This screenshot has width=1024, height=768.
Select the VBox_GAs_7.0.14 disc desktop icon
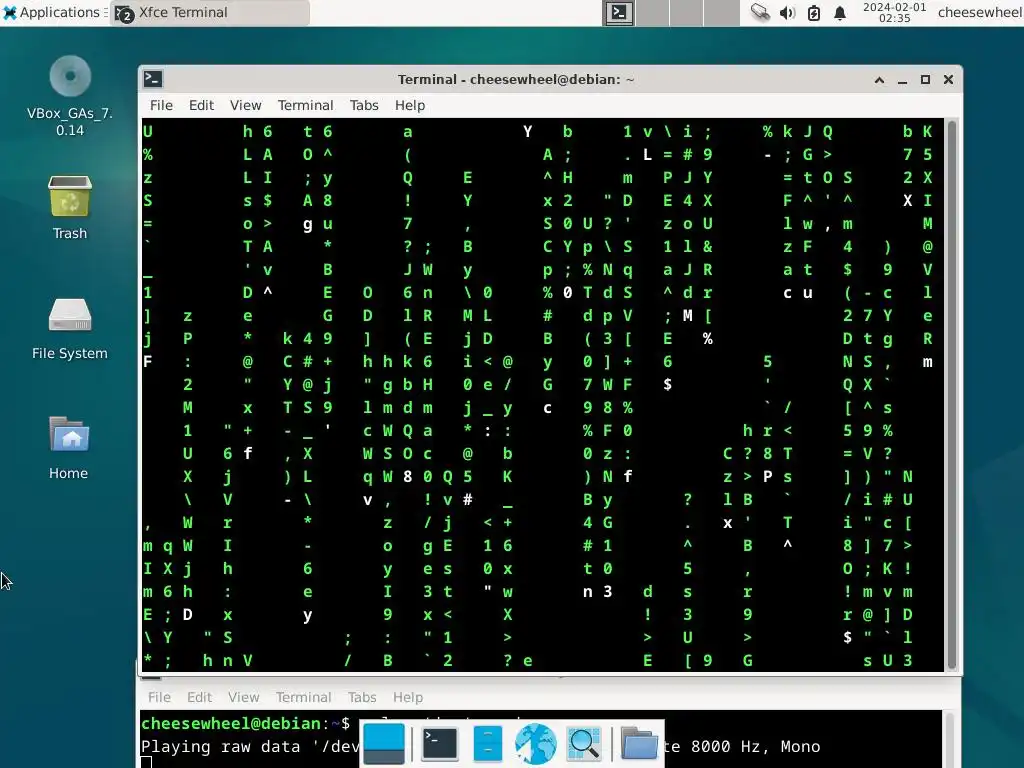click(x=70, y=96)
